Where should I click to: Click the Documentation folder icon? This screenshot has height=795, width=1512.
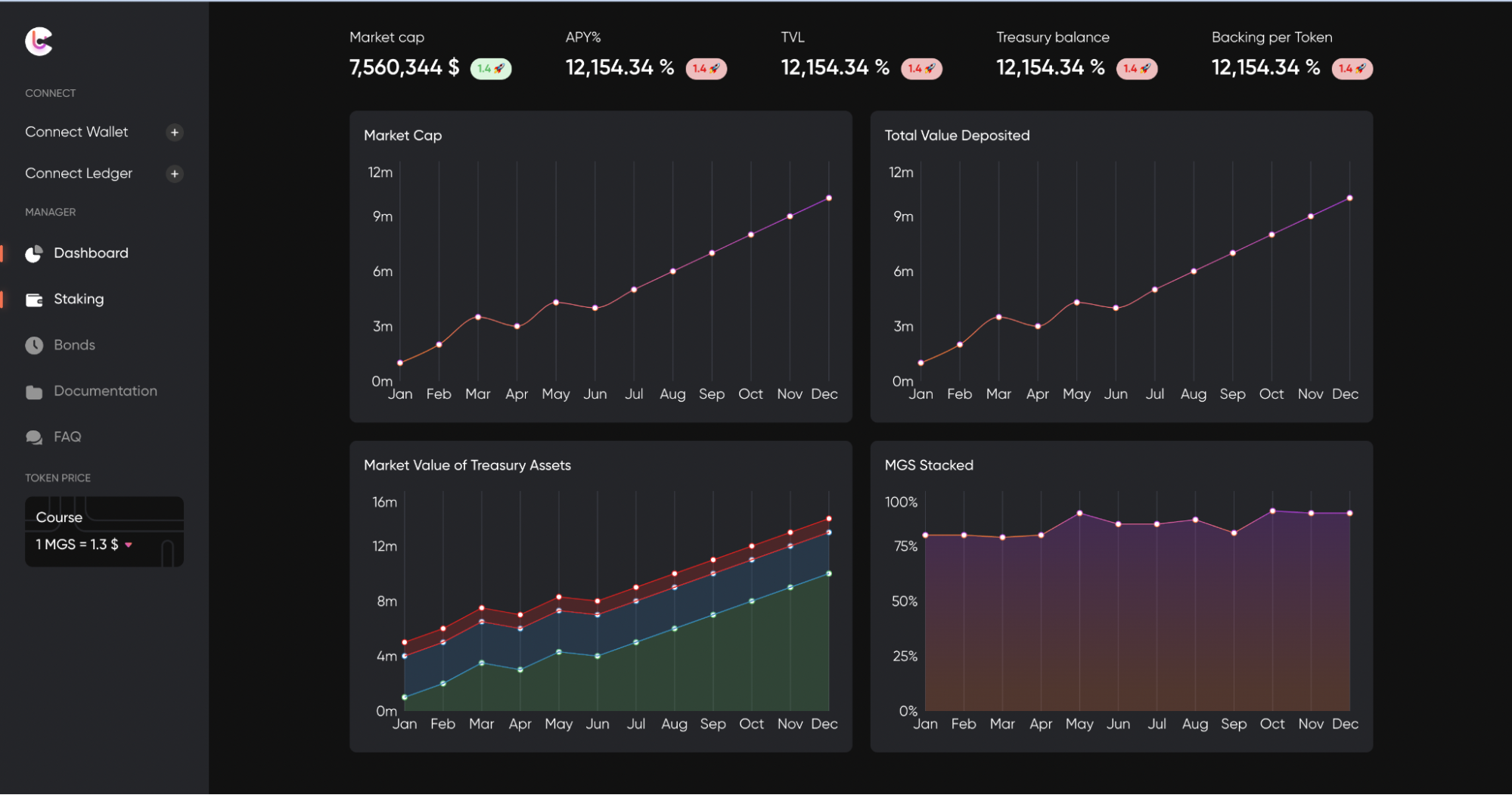34,392
